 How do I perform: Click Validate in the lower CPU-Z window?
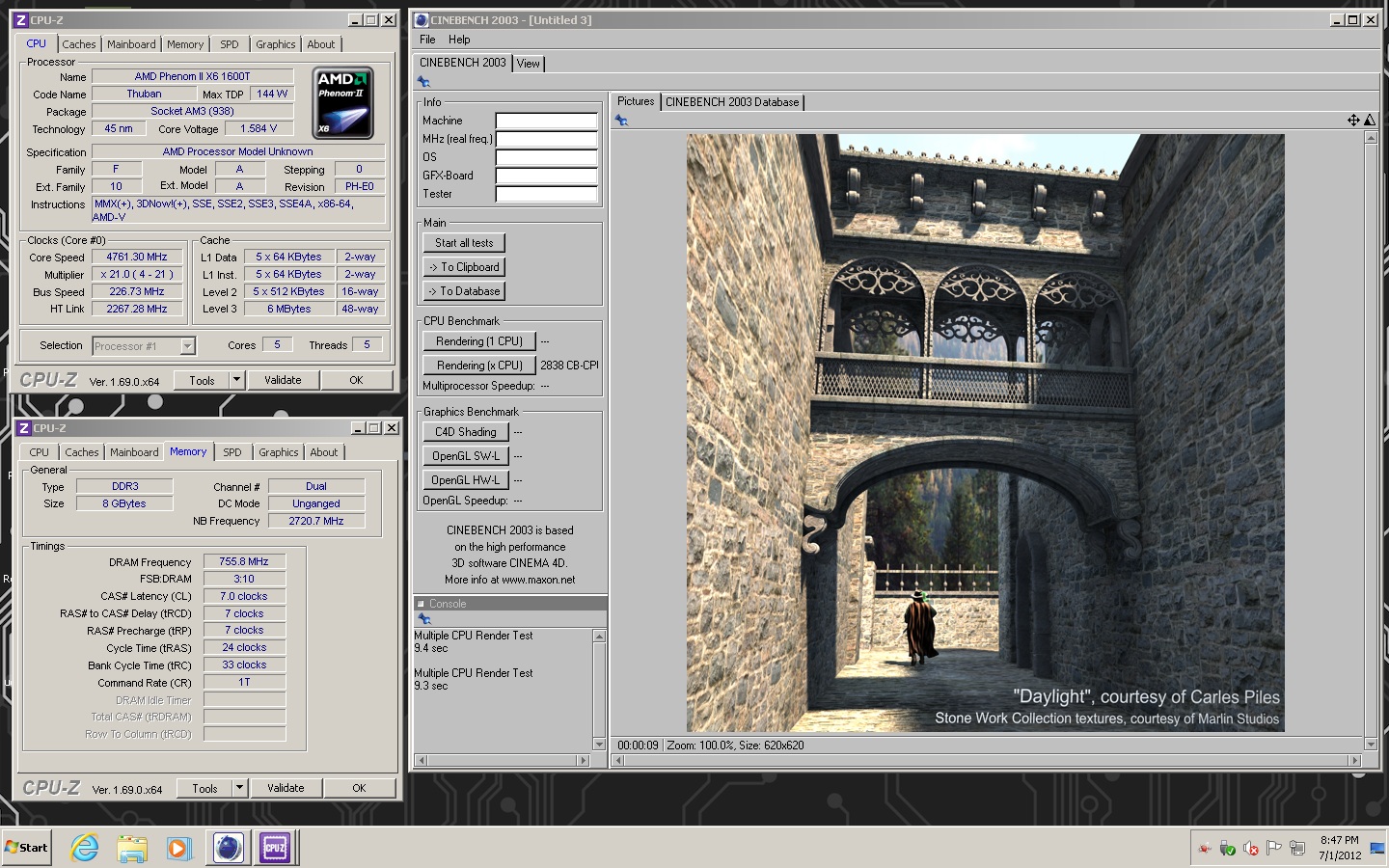tap(286, 788)
